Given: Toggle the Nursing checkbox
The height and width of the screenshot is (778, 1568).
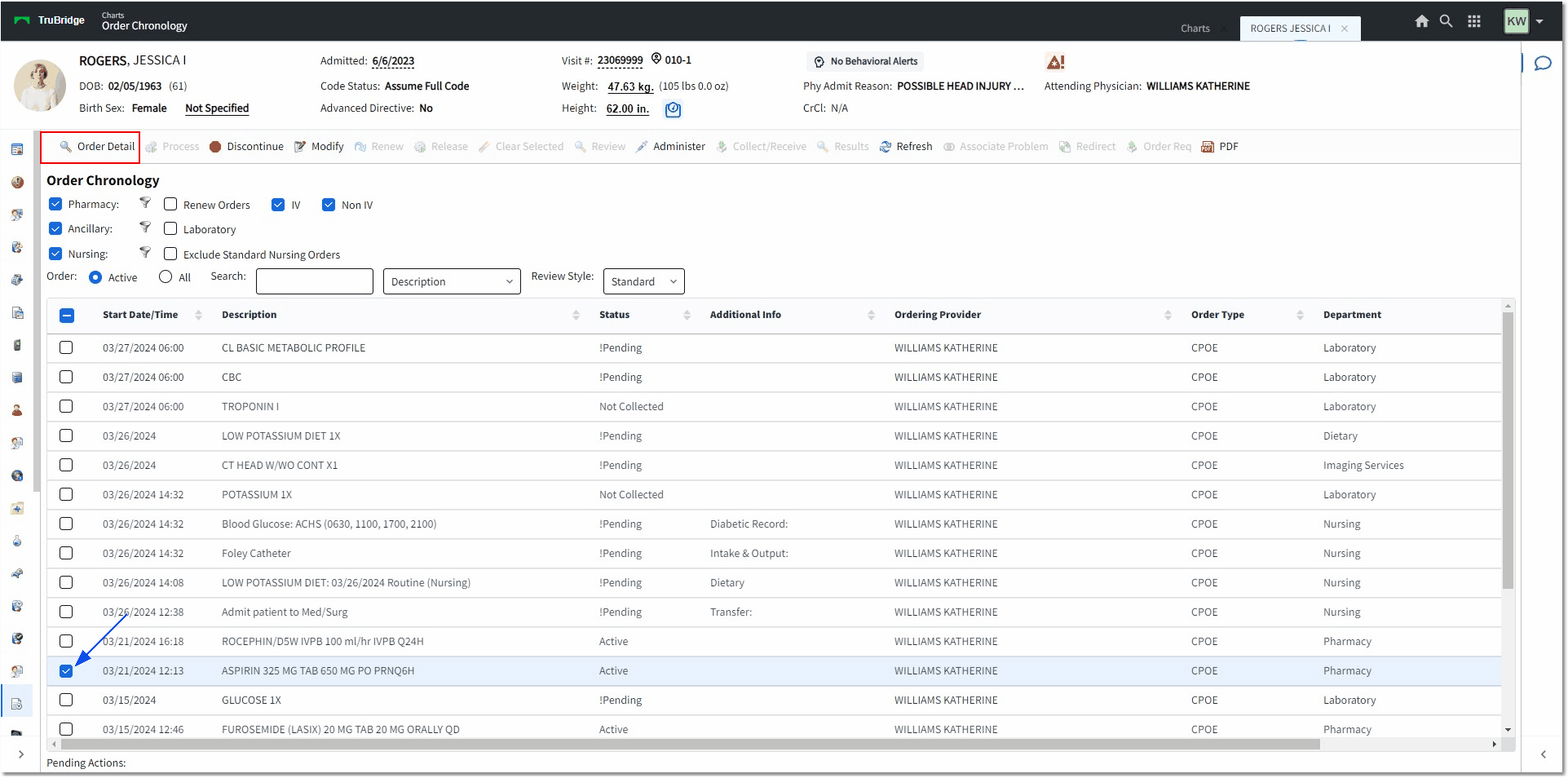Looking at the screenshot, I should [55, 254].
